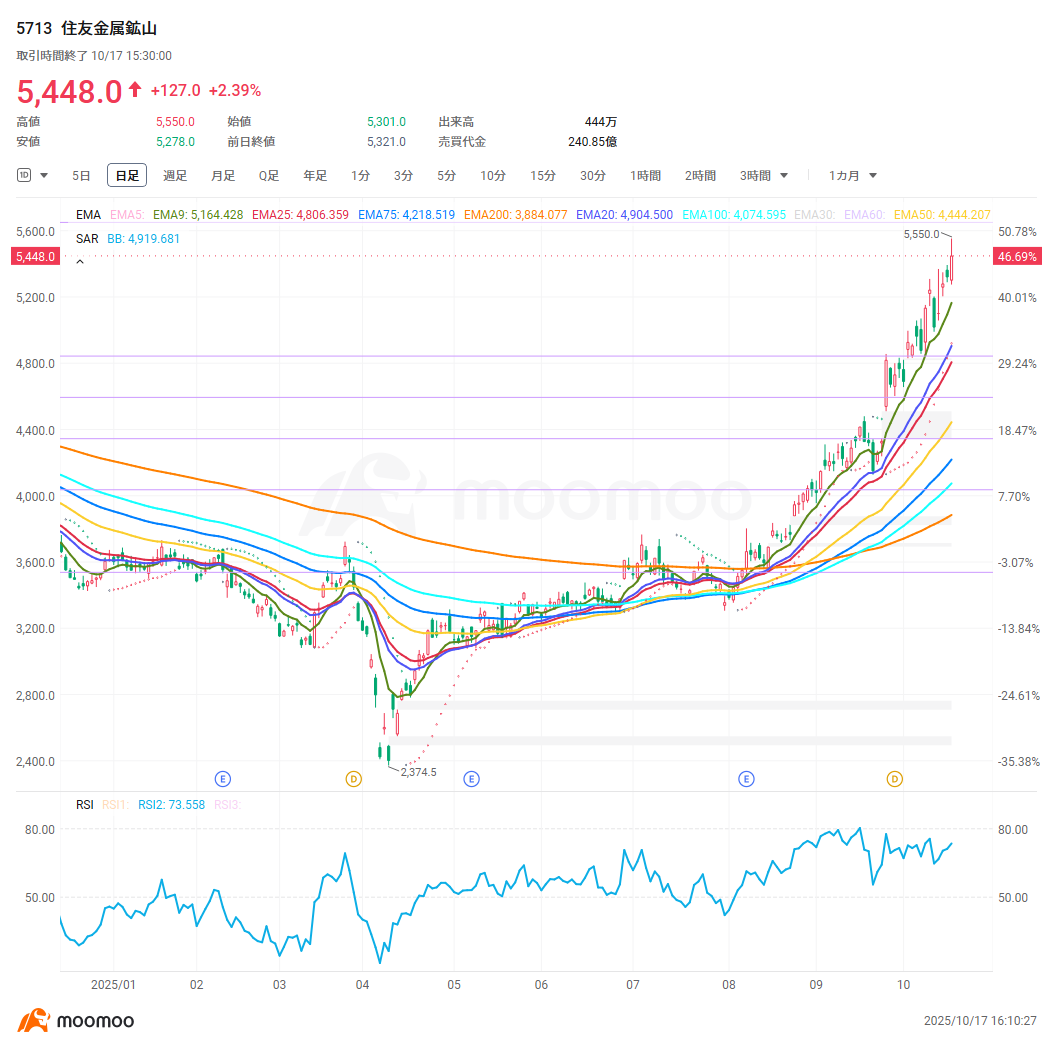
Task: Toggle the EMA20 4,904.500 legend entry
Action: 625,215
